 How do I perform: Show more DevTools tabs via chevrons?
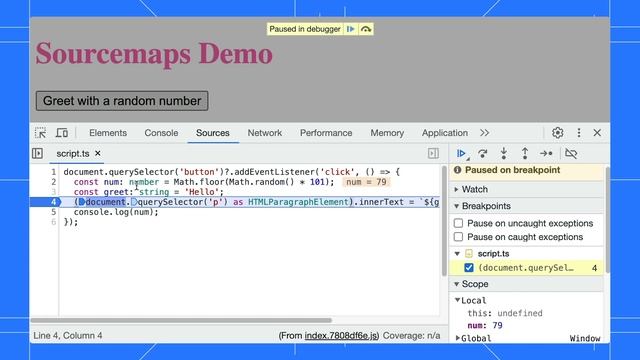[484, 133]
